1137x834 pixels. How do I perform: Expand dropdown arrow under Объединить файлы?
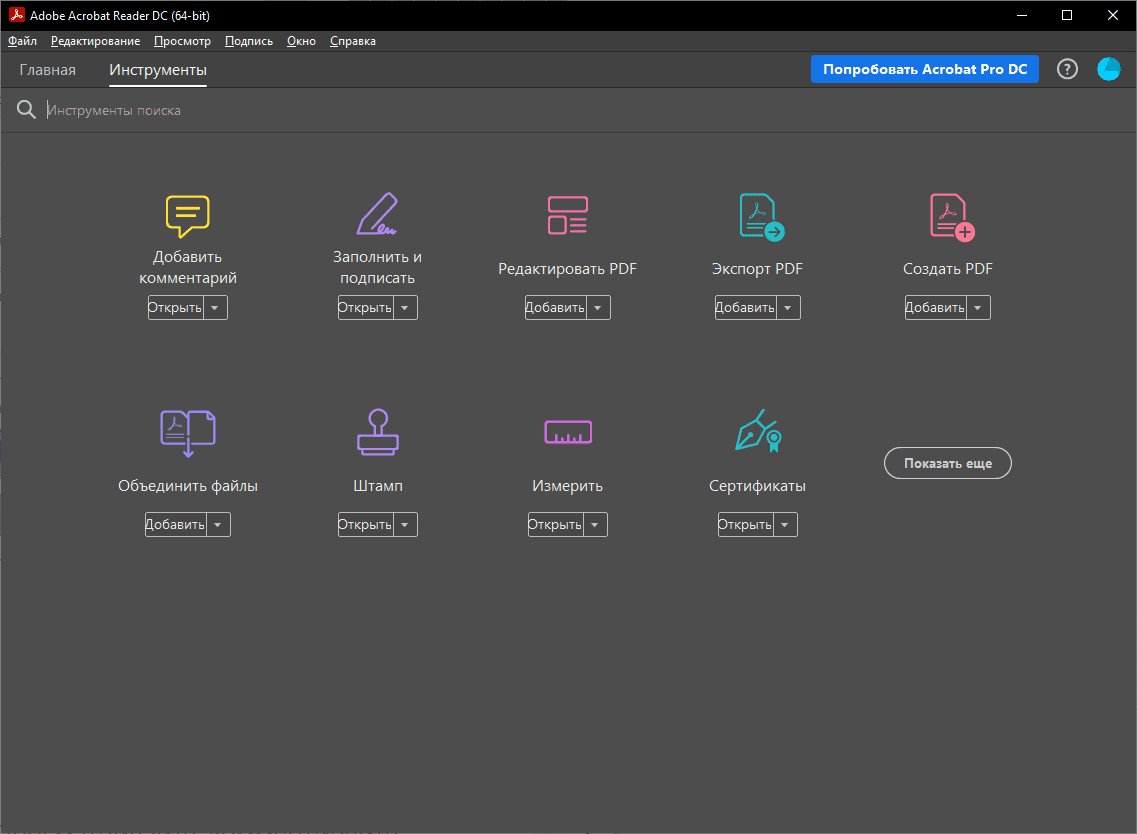[218, 524]
